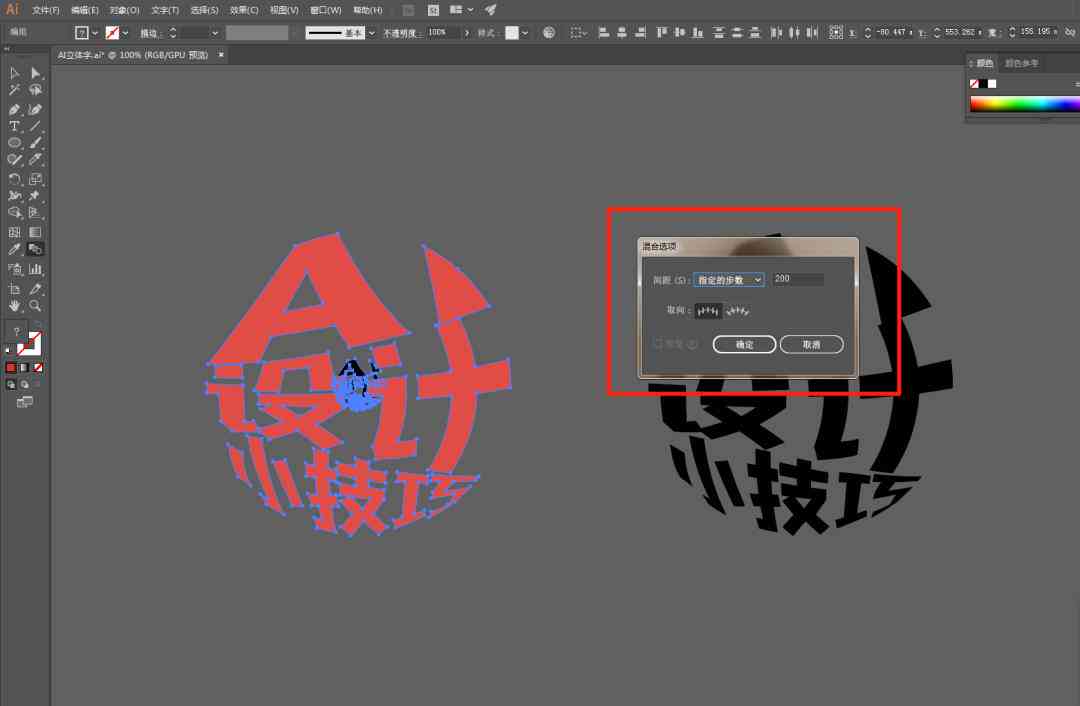Open the Edit menu
This screenshot has height=706, width=1080.
pyautogui.click(x=85, y=10)
